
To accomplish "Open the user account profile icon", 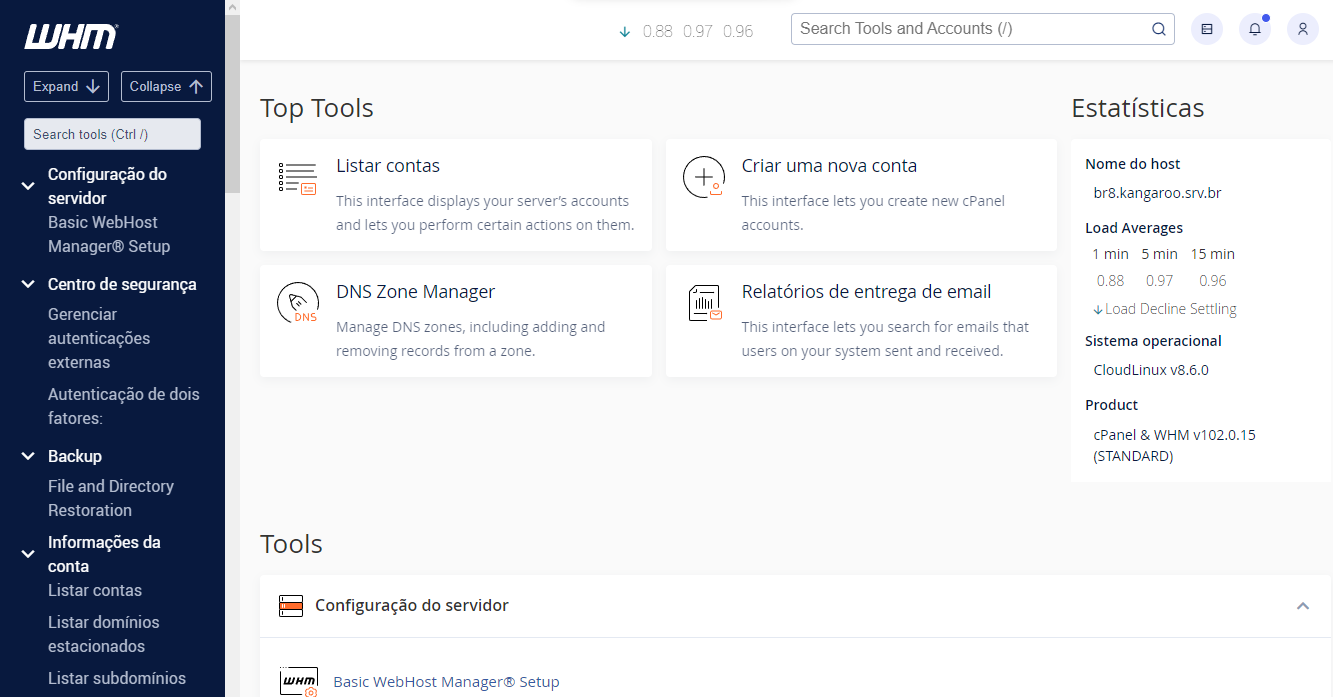I will [1302, 29].
